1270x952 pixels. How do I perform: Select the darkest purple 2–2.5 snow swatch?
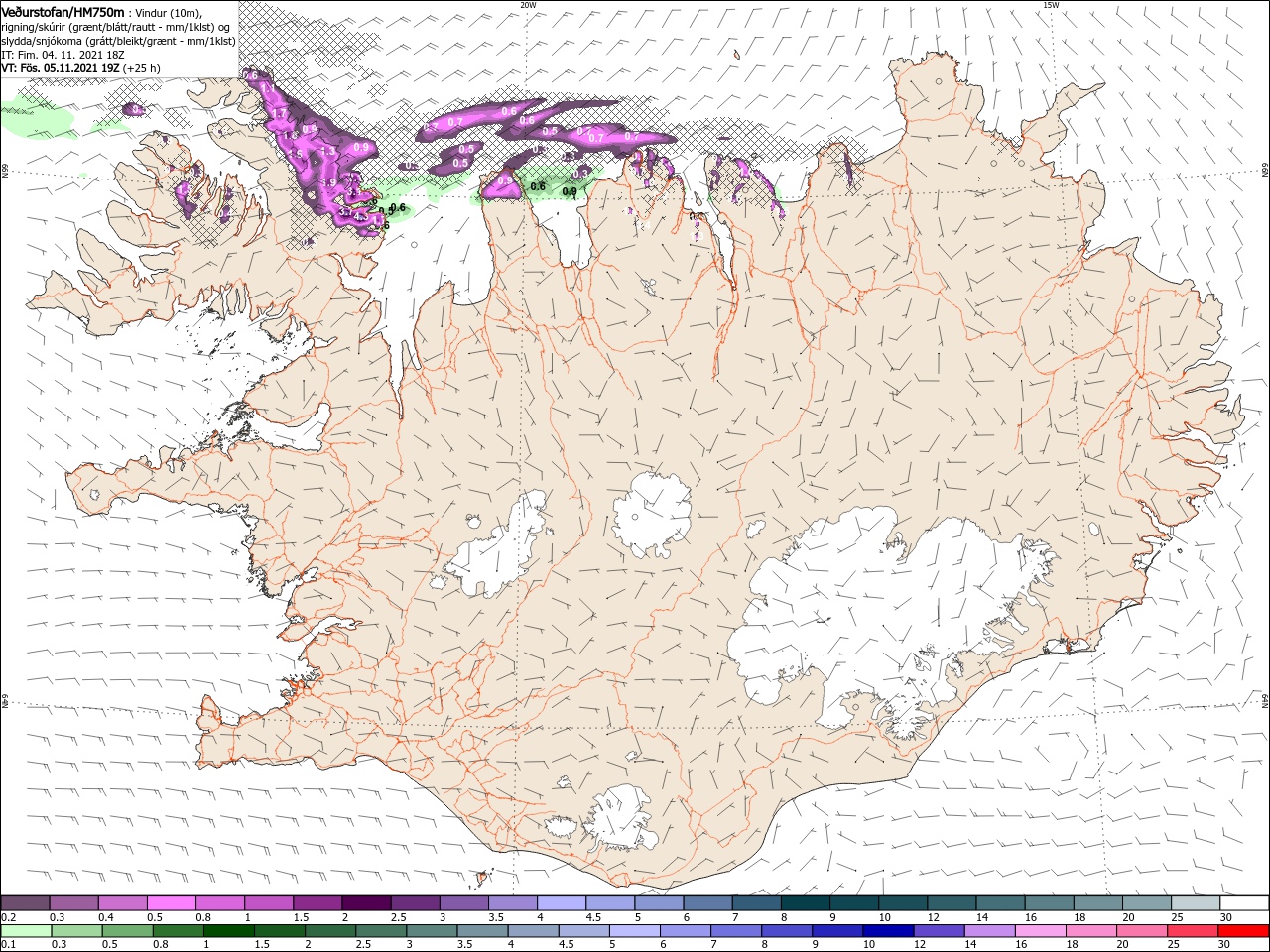coord(368,902)
